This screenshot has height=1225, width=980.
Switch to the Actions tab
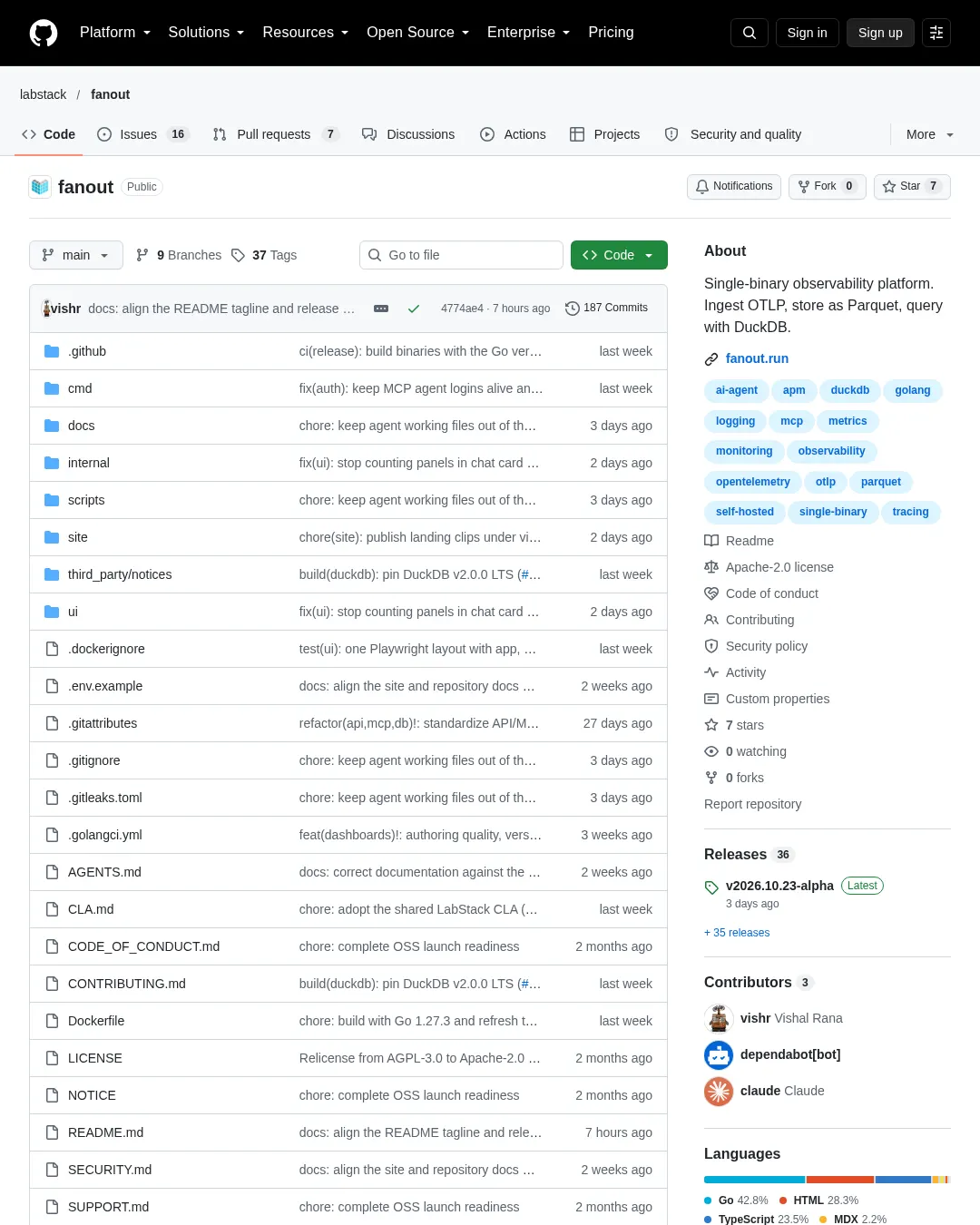click(514, 134)
